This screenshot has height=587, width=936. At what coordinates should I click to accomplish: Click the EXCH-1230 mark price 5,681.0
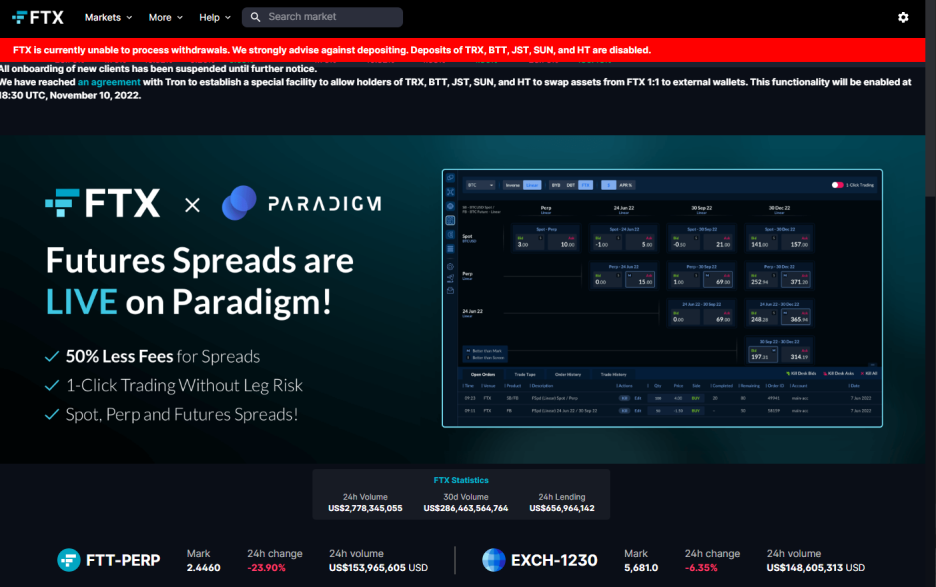click(641, 568)
